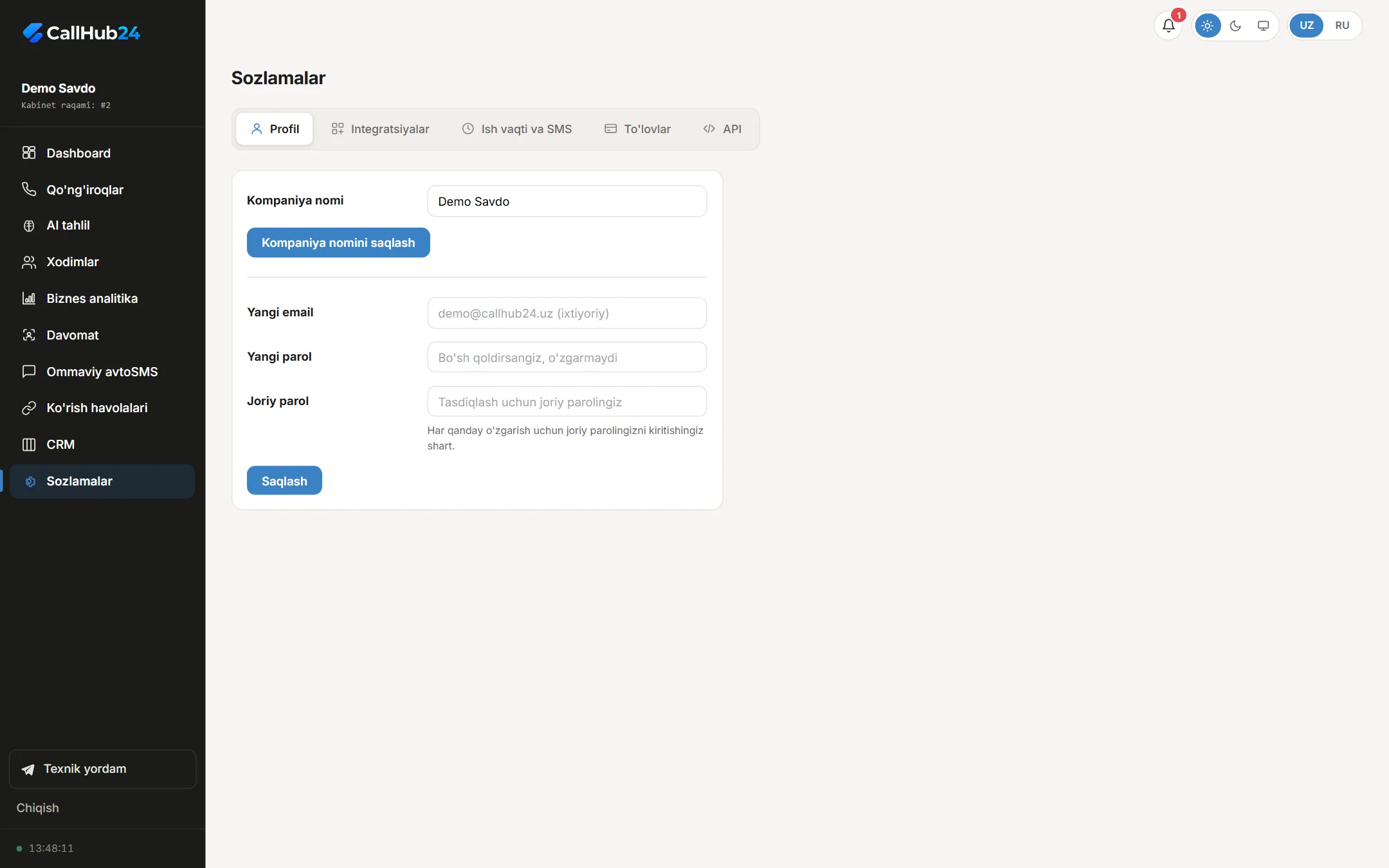Image resolution: width=1389 pixels, height=868 pixels.
Task: Click the API code brackets icon
Action: click(x=709, y=129)
